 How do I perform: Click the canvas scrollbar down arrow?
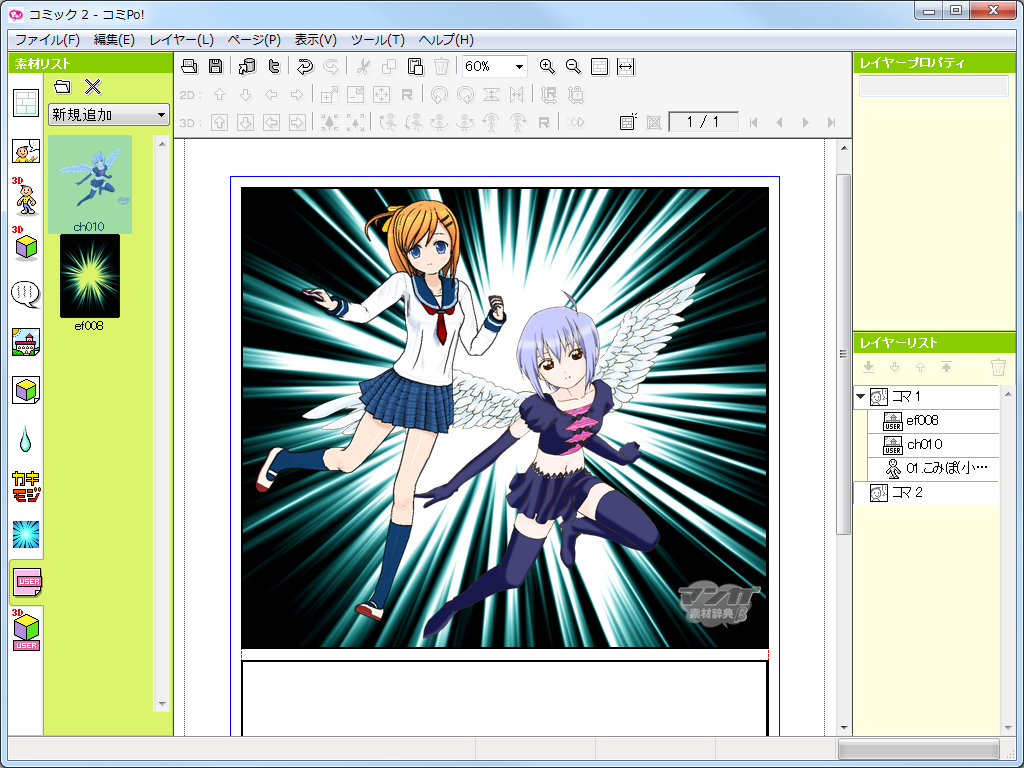coord(844,727)
